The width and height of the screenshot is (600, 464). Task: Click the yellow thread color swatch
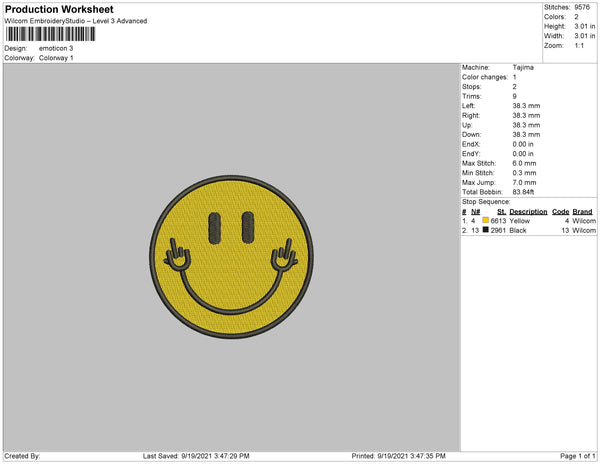486,220
